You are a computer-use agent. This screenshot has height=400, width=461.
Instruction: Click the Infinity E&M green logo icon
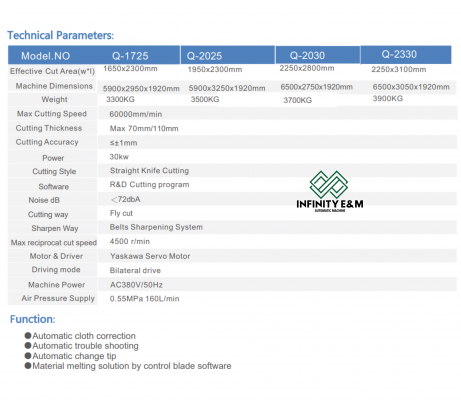point(329,185)
